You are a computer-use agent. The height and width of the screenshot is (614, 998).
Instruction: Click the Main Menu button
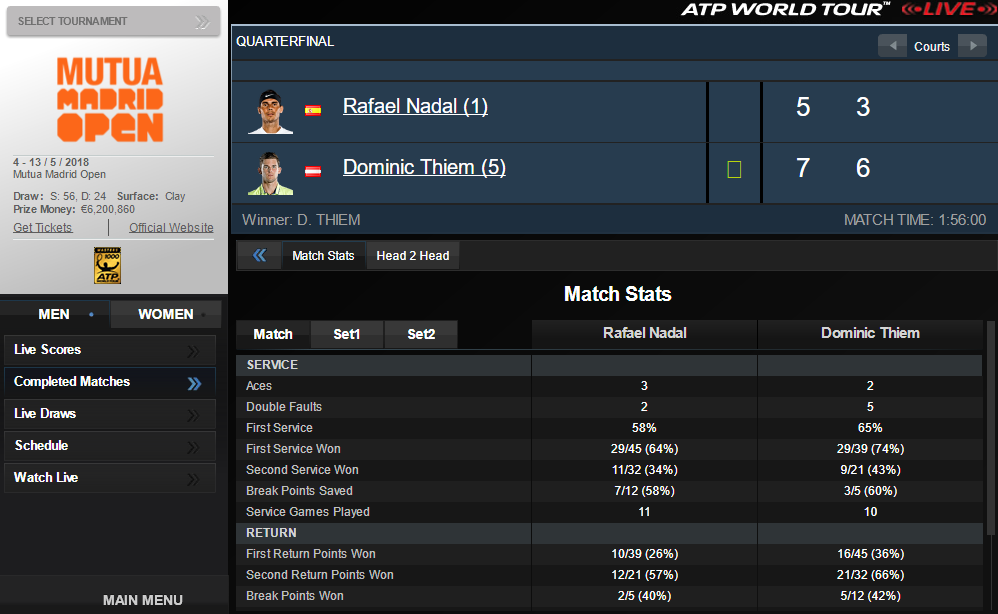(x=142, y=600)
